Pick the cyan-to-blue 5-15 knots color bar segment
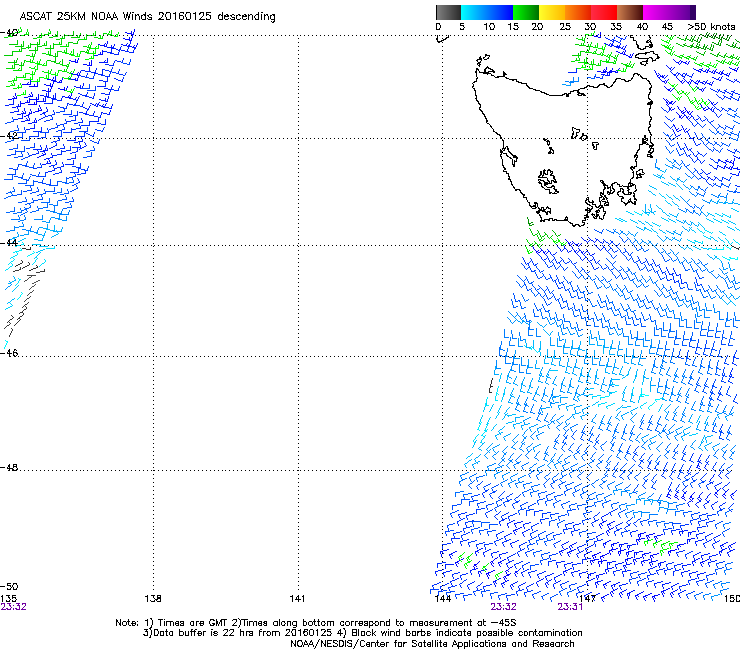The height and width of the screenshot is (650, 740). [x=487, y=12]
